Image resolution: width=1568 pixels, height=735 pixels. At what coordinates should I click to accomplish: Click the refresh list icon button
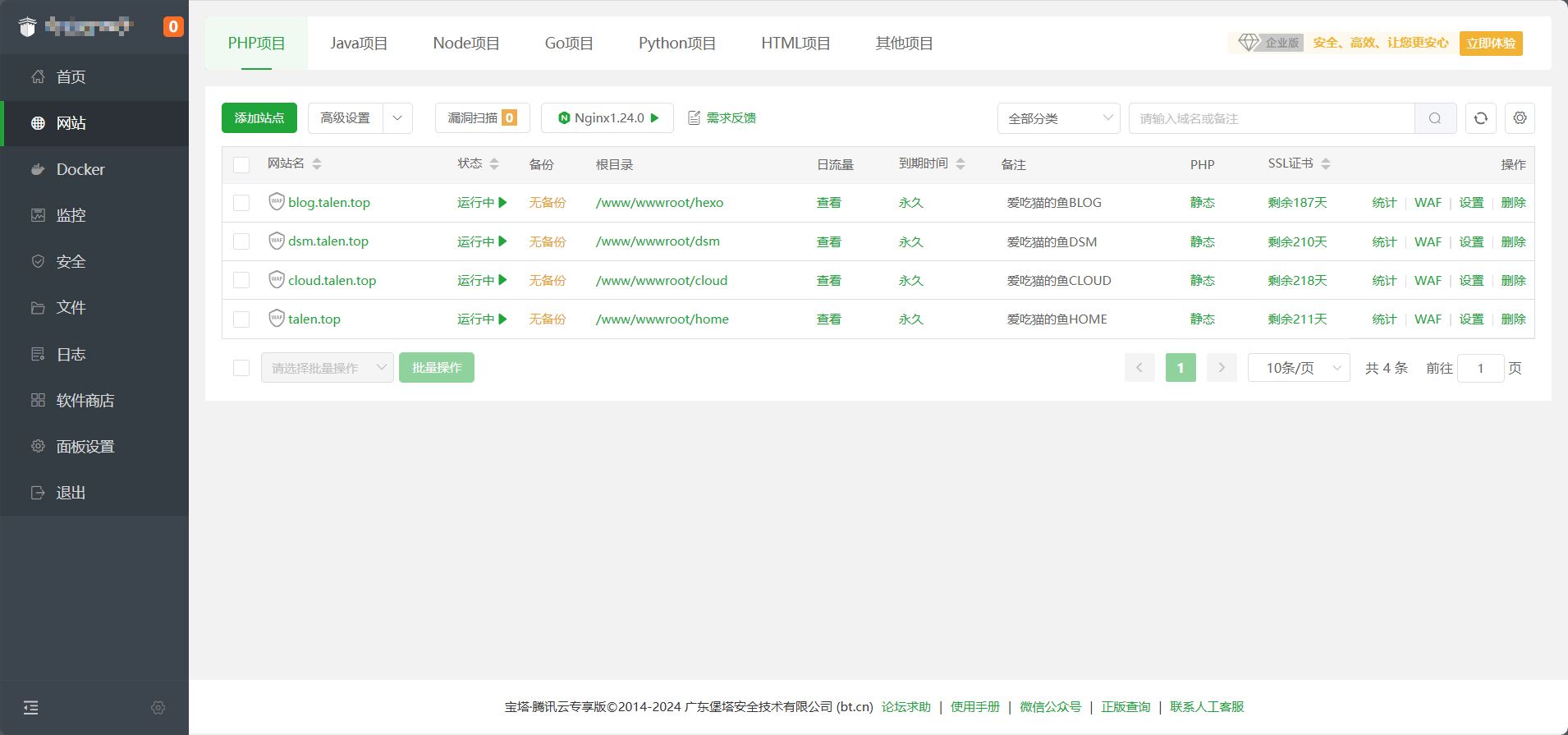pyautogui.click(x=1480, y=118)
